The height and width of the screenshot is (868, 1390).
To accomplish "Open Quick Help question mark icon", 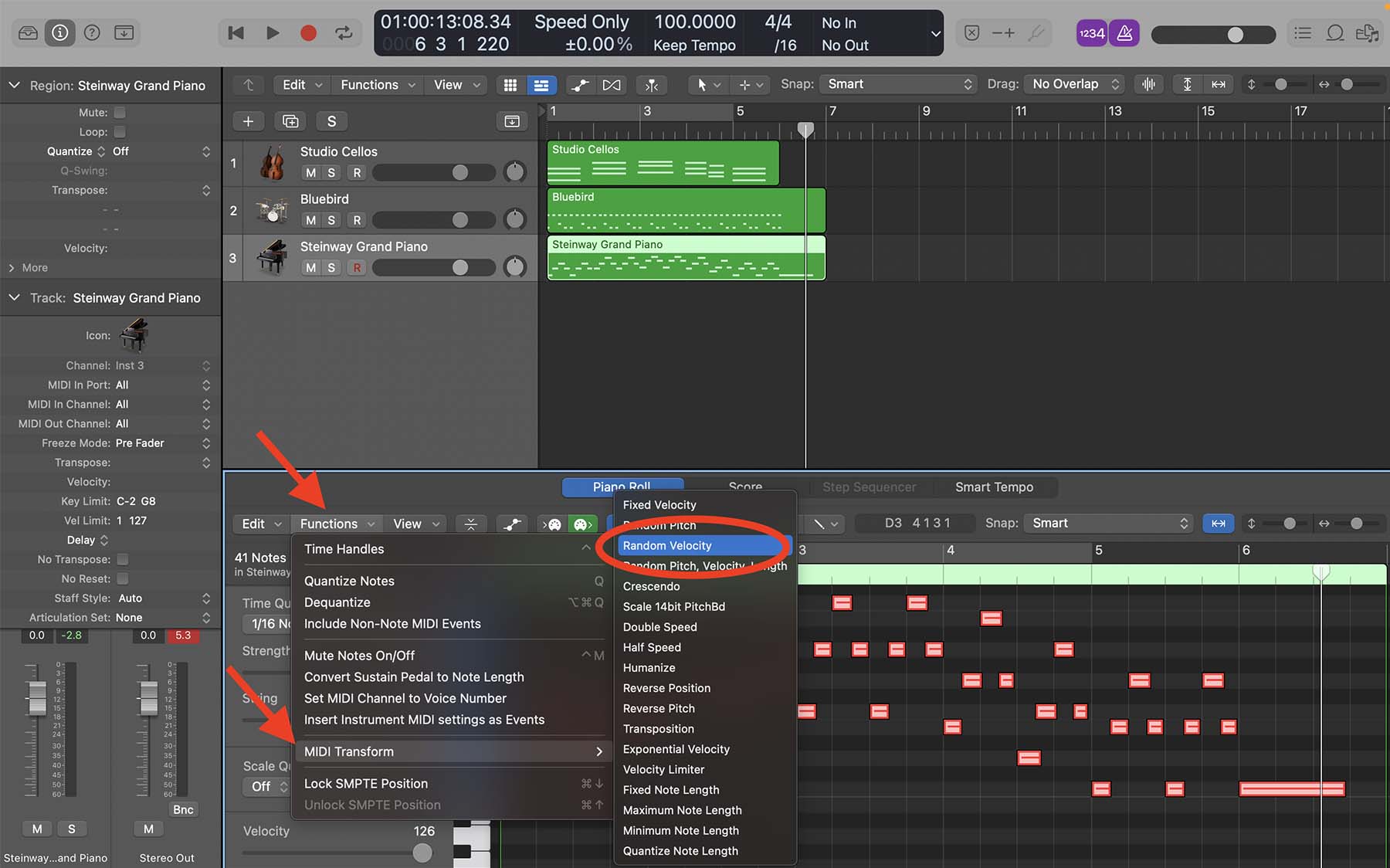I will [92, 33].
